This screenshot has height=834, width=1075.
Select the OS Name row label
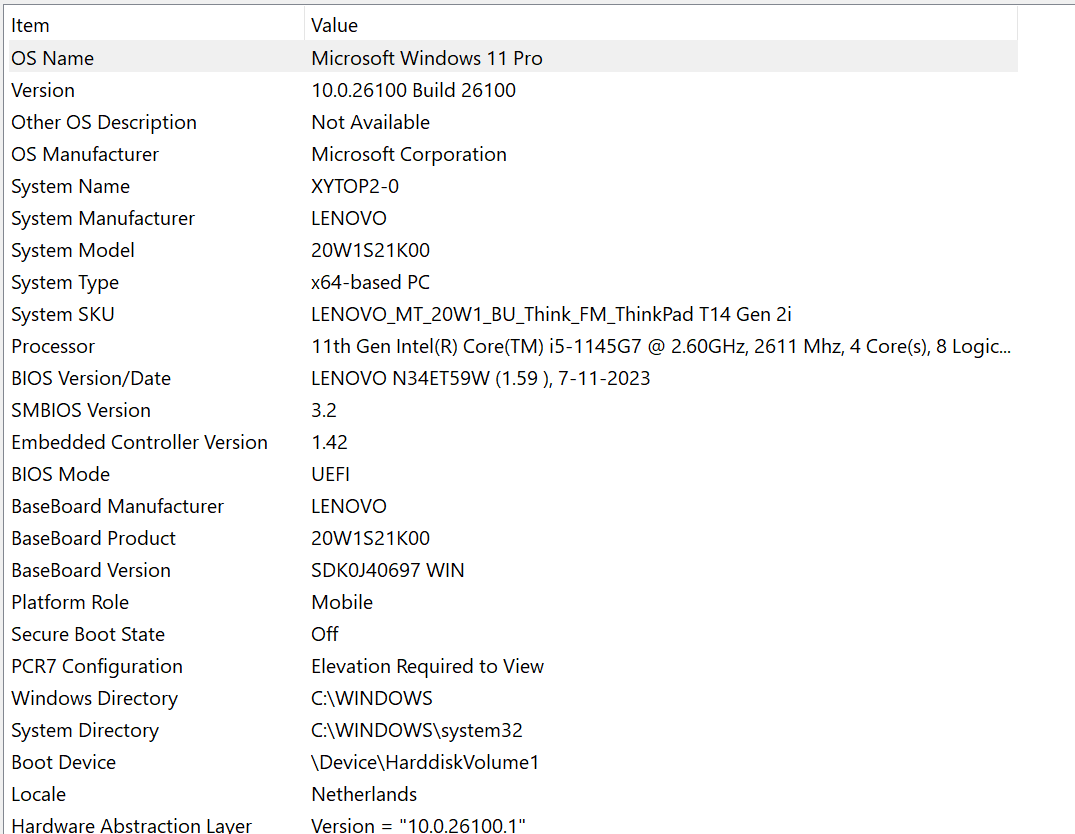tap(53, 58)
